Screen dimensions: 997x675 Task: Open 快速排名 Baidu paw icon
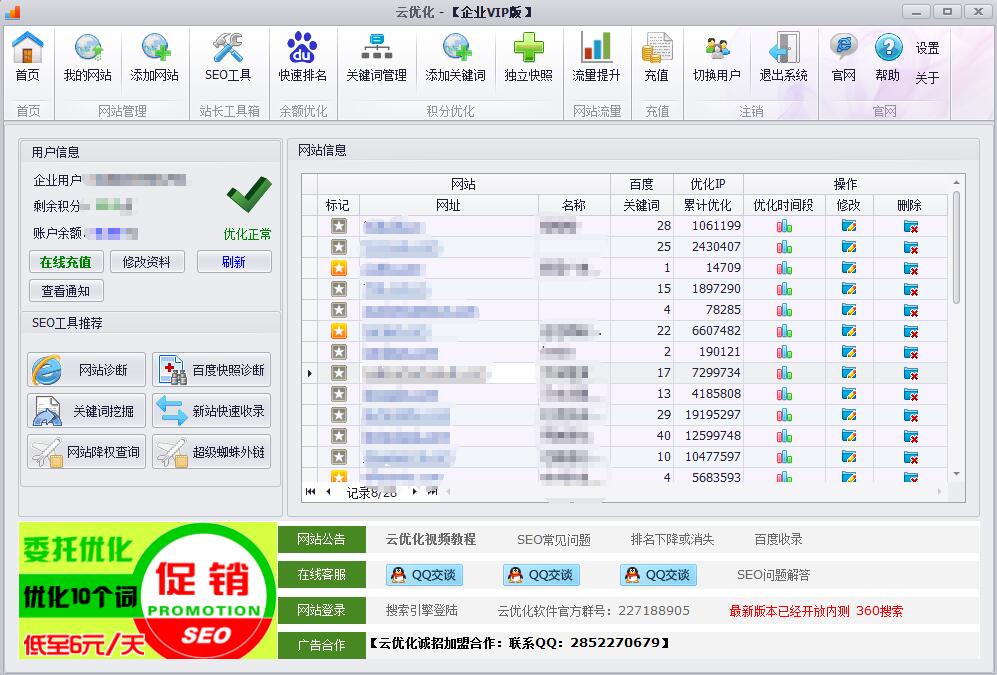[x=302, y=56]
